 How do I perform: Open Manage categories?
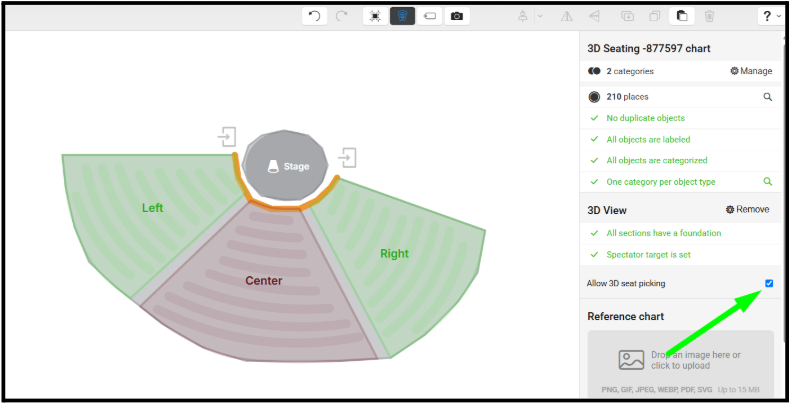(x=751, y=71)
